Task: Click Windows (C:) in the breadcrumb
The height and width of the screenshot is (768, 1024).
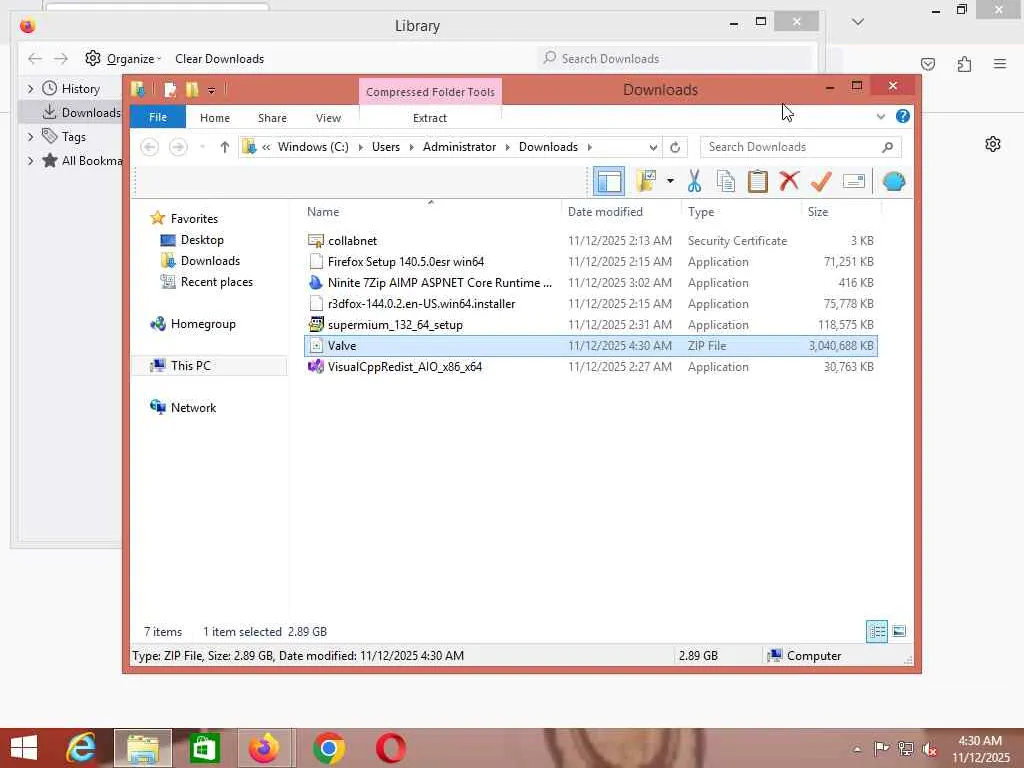Action: [x=313, y=147]
